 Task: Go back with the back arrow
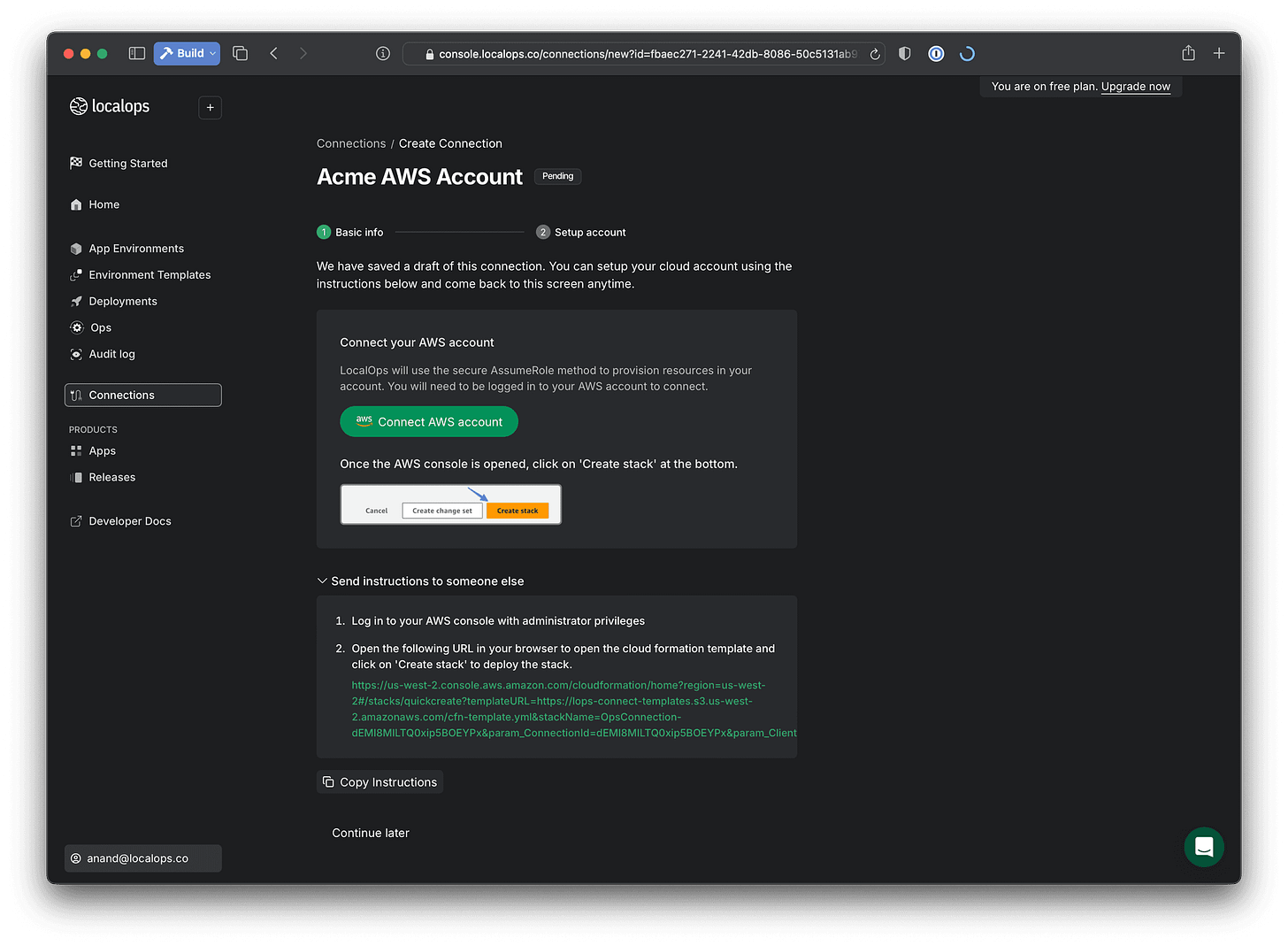tap(274, 53)
